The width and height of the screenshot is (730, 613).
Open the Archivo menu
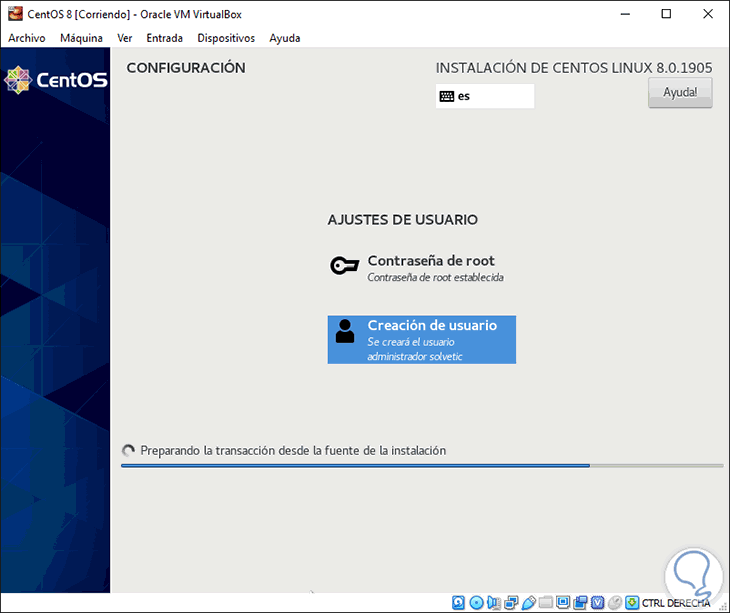tap(27, 38)
